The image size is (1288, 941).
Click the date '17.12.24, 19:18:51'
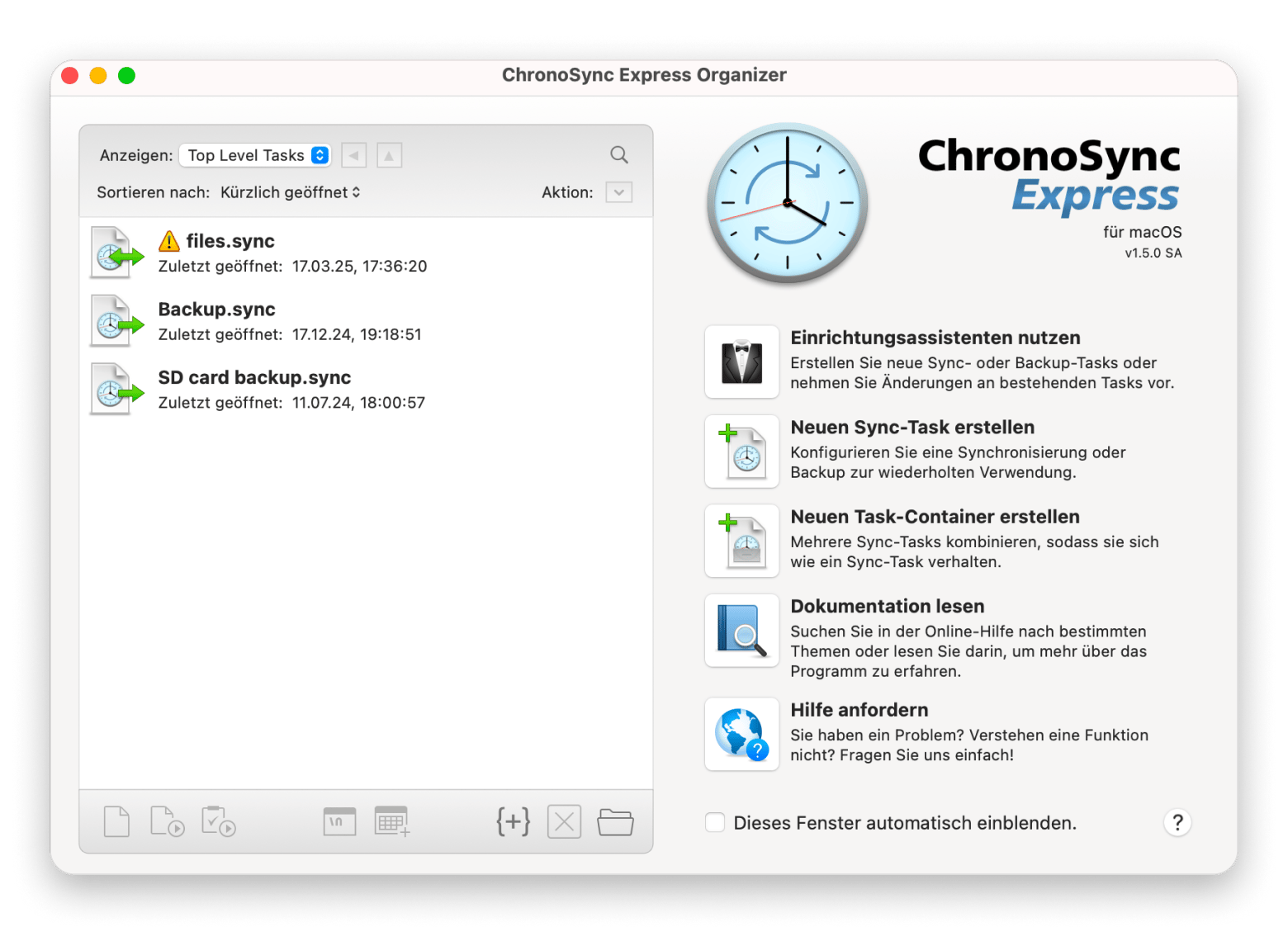tap(357, 335)
